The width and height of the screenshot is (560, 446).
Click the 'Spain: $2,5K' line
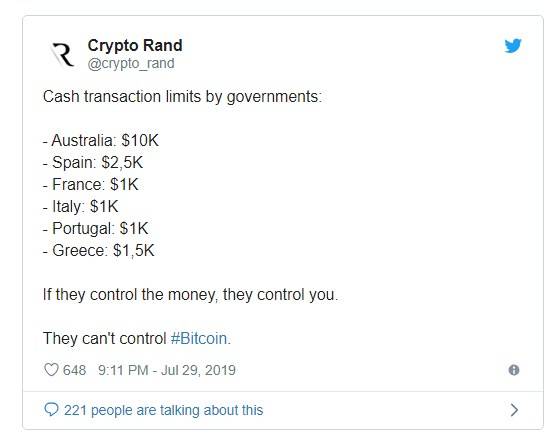[93, 162]
